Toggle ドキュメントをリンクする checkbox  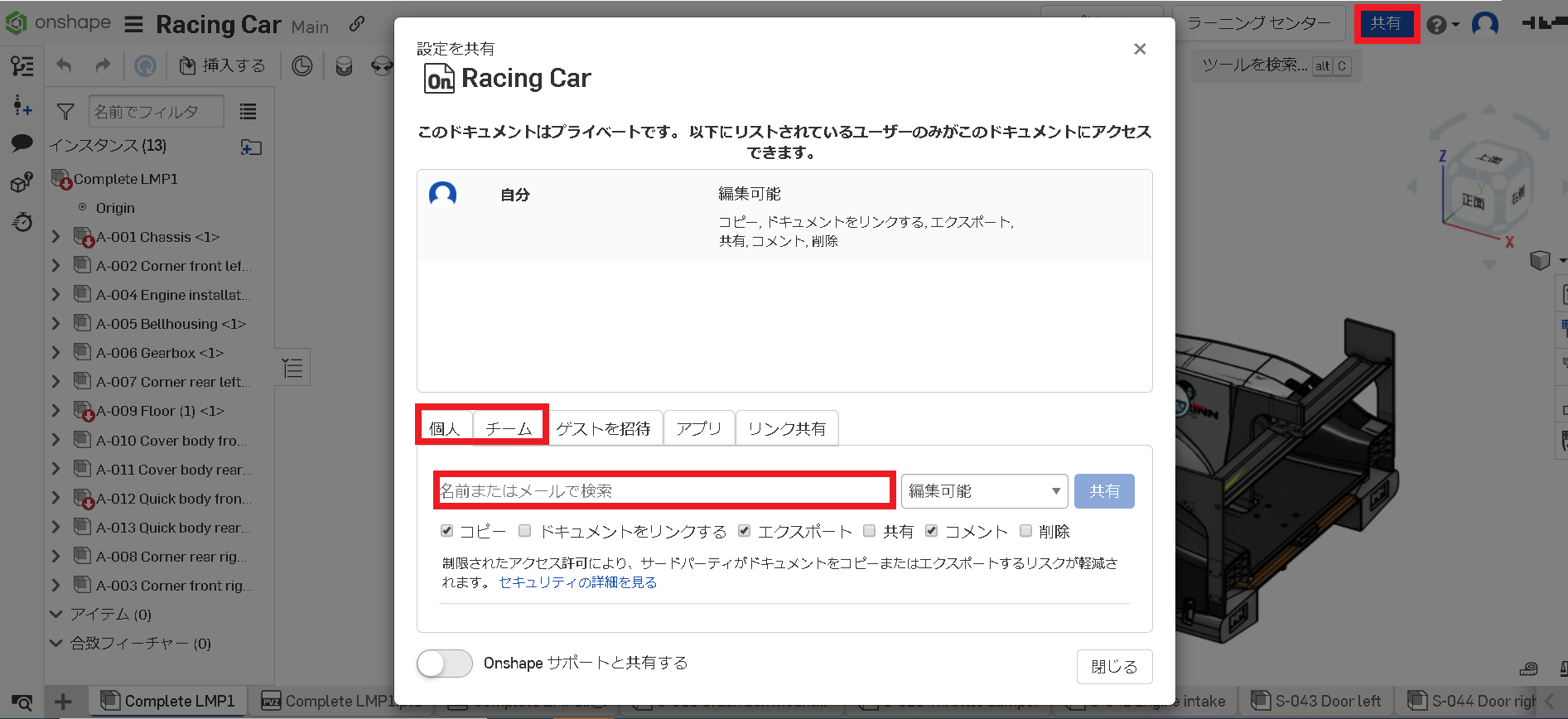coord(524,531)
